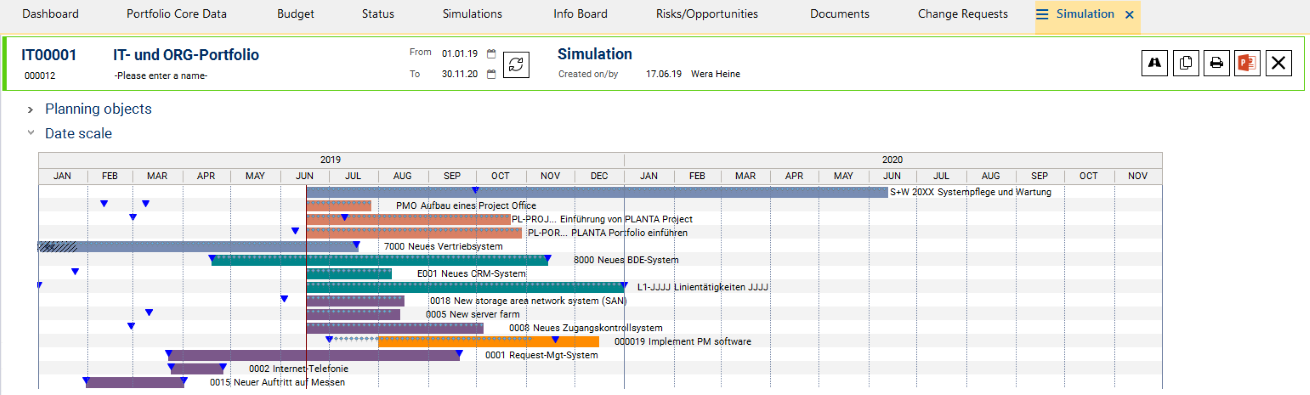
Task: Click the 'Please enter a name' field
Action: click(x=161, y=76)
